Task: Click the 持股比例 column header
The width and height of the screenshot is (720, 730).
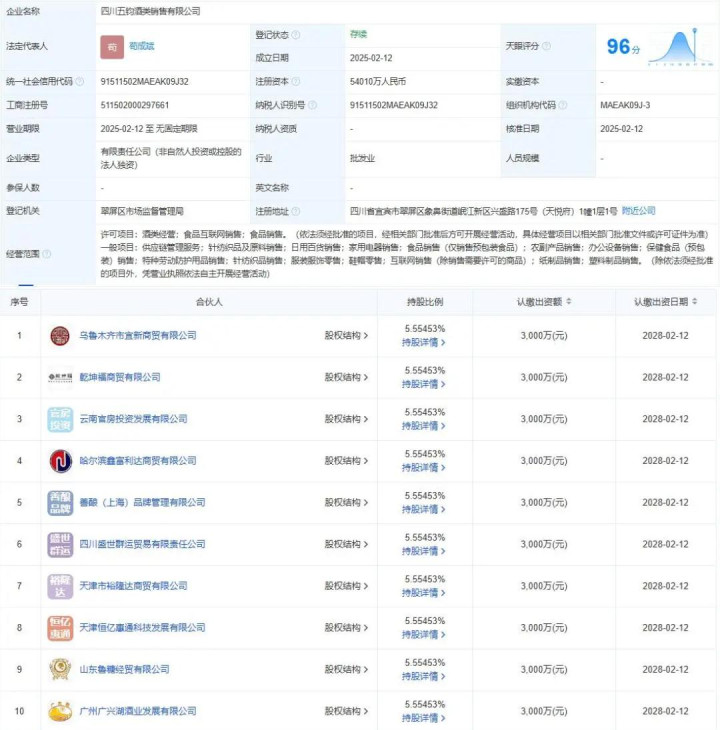Action: [x=425, y=302]
